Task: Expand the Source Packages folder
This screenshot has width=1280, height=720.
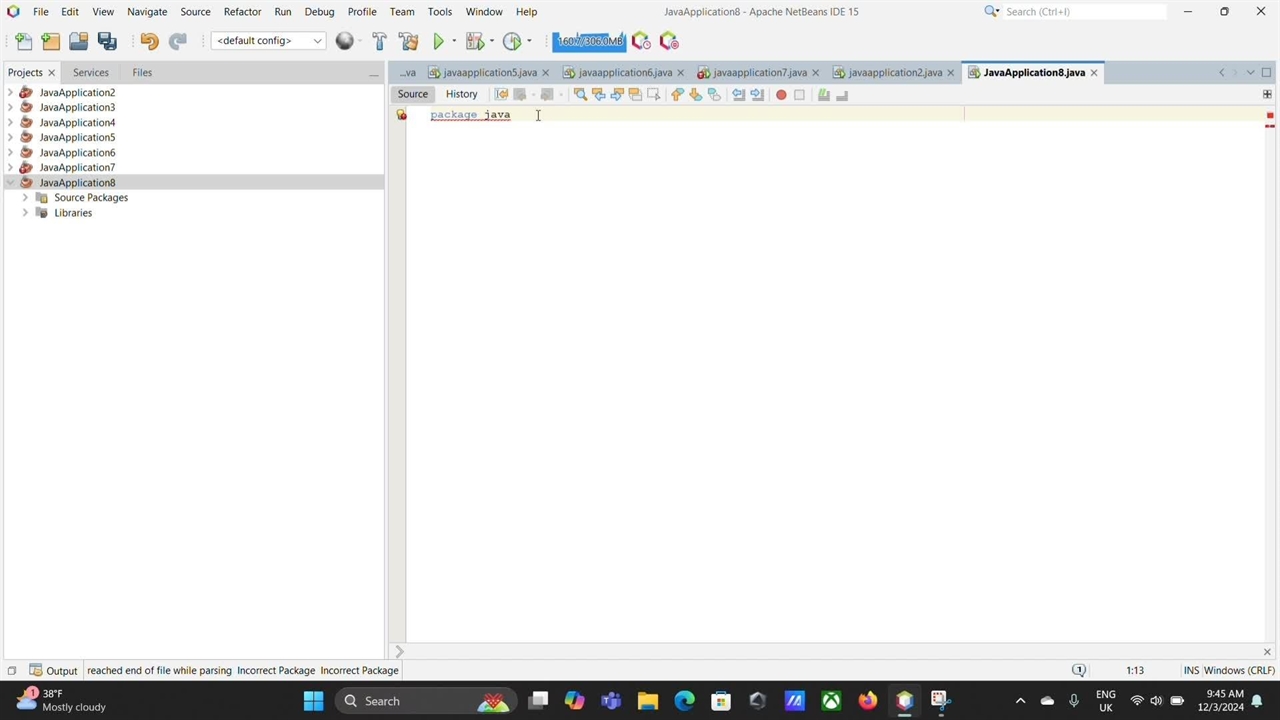Action: pyautogui.click(x=25, y=198)
